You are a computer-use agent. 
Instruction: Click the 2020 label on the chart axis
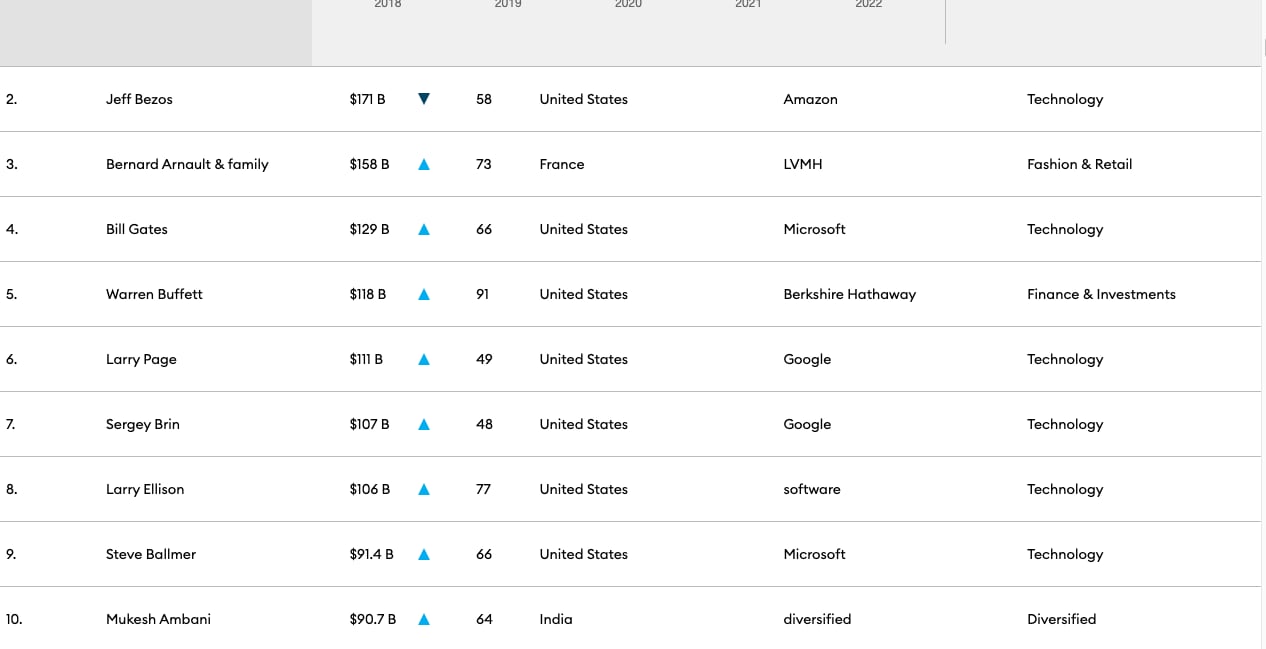[x=628, y=5]
